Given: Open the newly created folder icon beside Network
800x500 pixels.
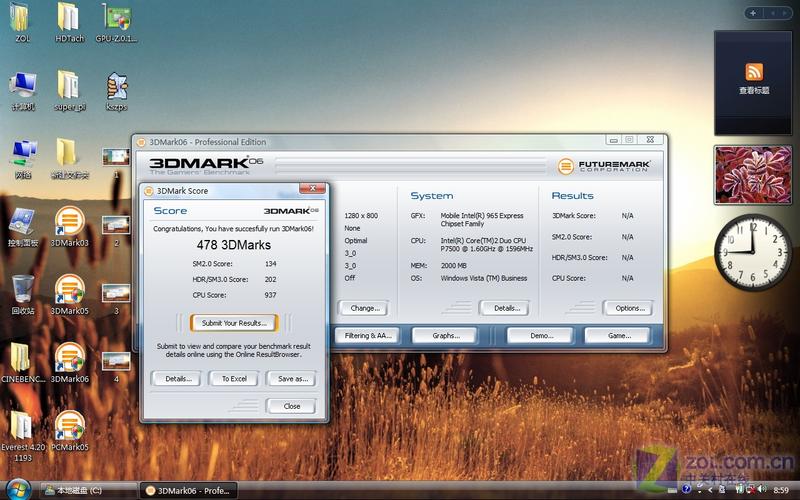Looking at the screenshot, I should [70, 159].
